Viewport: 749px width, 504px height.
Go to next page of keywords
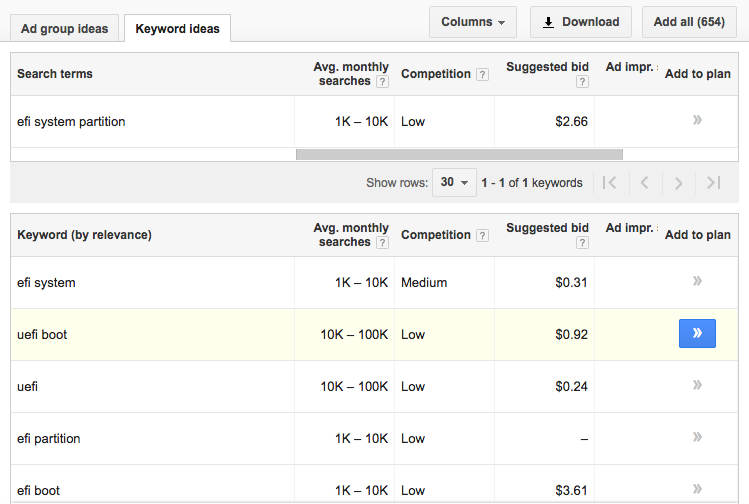click(x=678, y=183)
